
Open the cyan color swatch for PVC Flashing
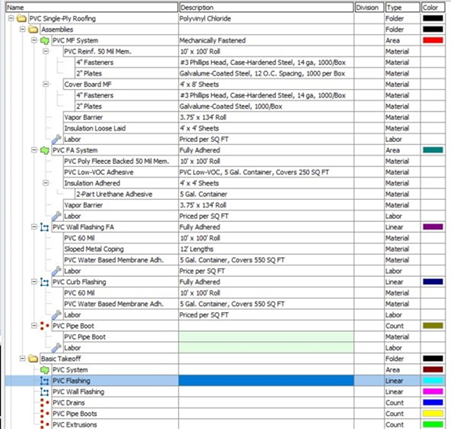tap(433, 381)
